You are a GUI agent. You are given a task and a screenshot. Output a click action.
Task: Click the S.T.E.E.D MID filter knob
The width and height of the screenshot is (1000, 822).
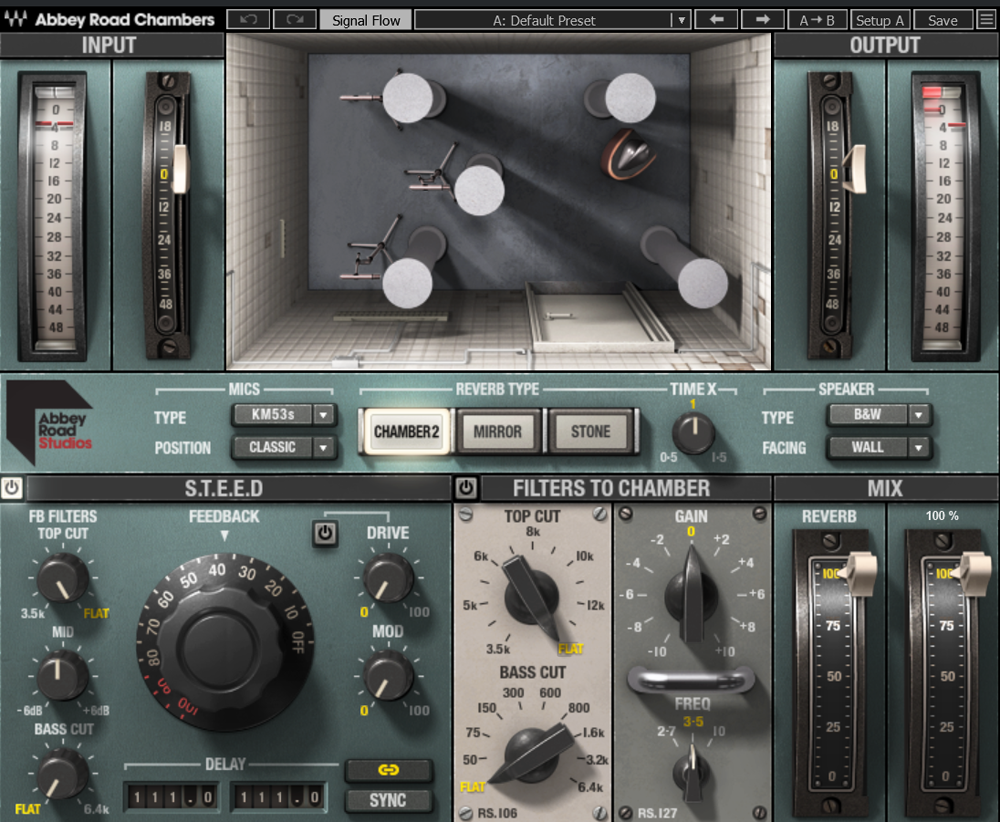[62, 675]
